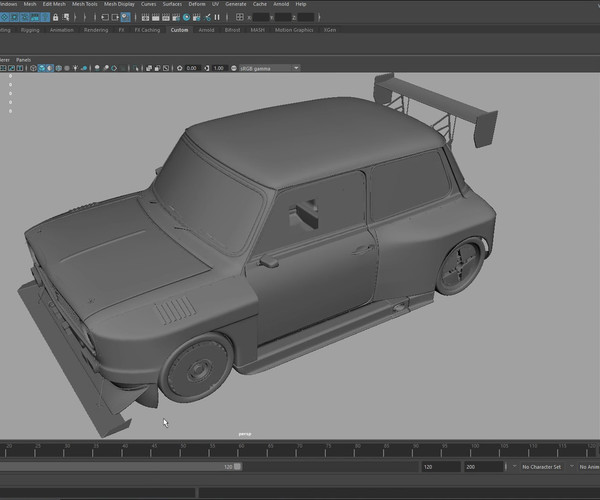
Task: Open the Hypershade round blue icon
Action: click(x=186, y=17)
